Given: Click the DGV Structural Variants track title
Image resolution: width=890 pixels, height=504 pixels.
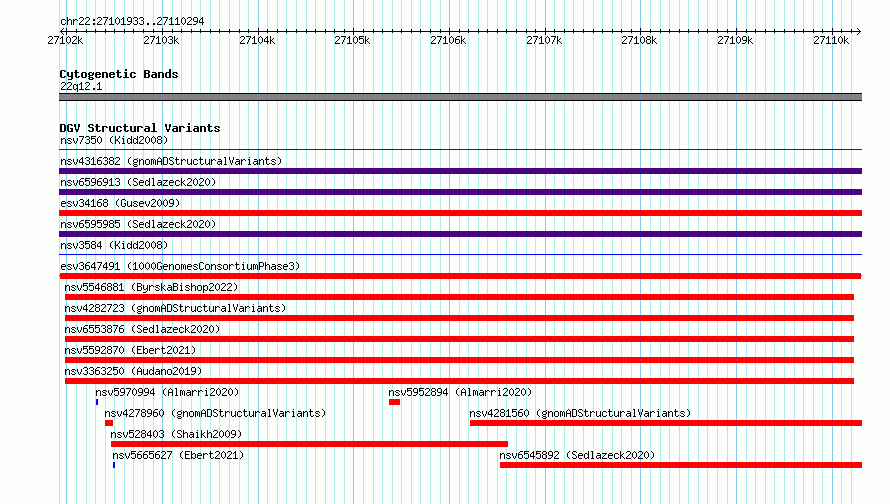Looking at the screenshot, I should (140, 128).
